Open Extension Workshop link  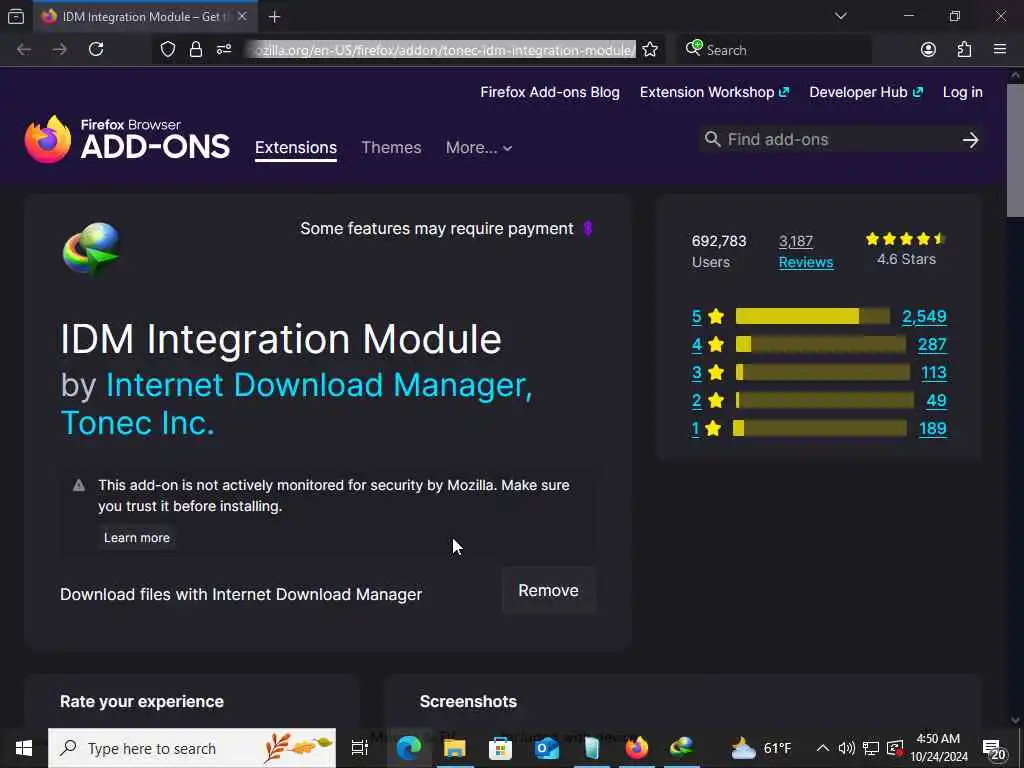click(x=714, y=92)
